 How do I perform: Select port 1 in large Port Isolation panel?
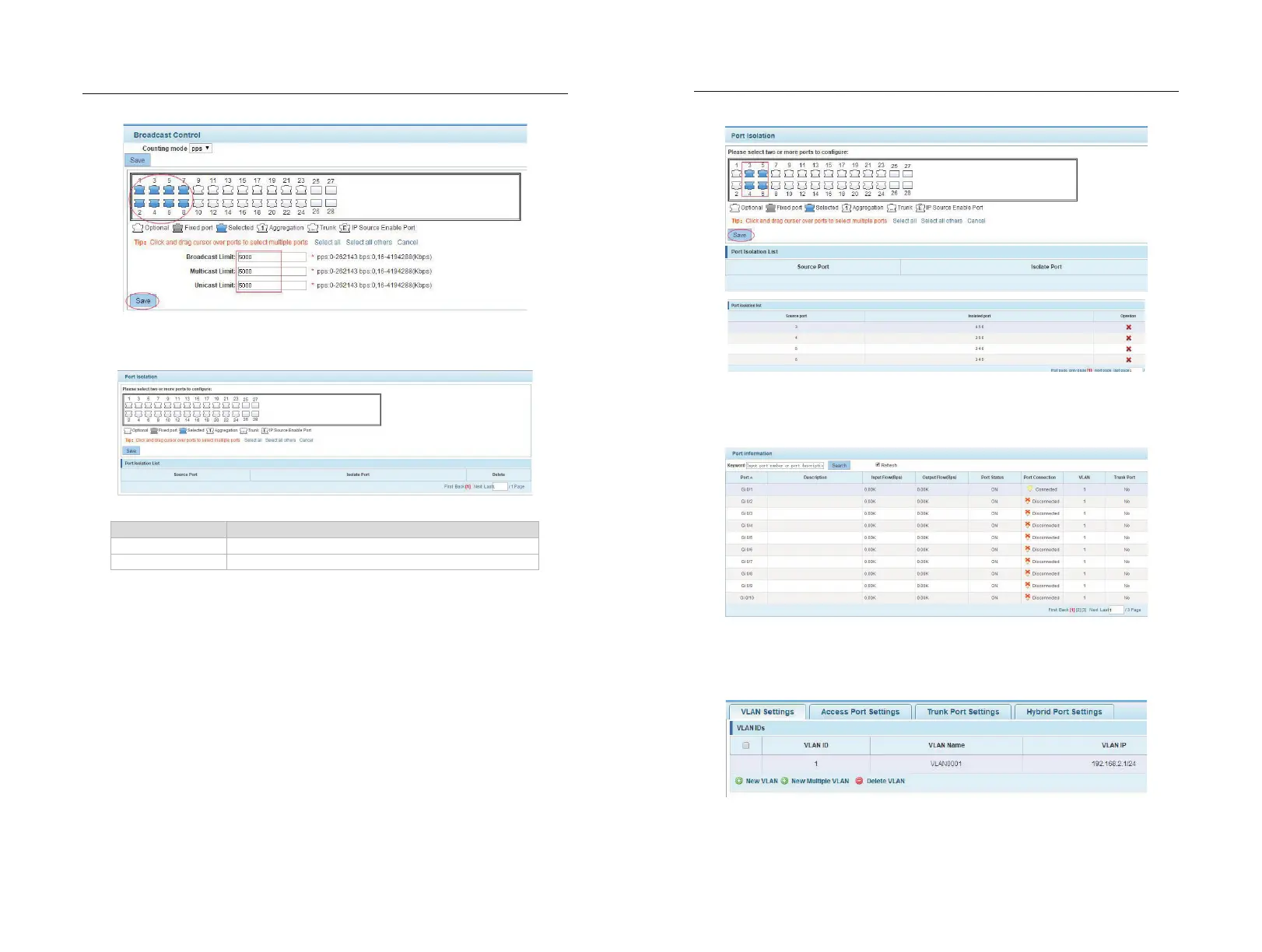736,173
